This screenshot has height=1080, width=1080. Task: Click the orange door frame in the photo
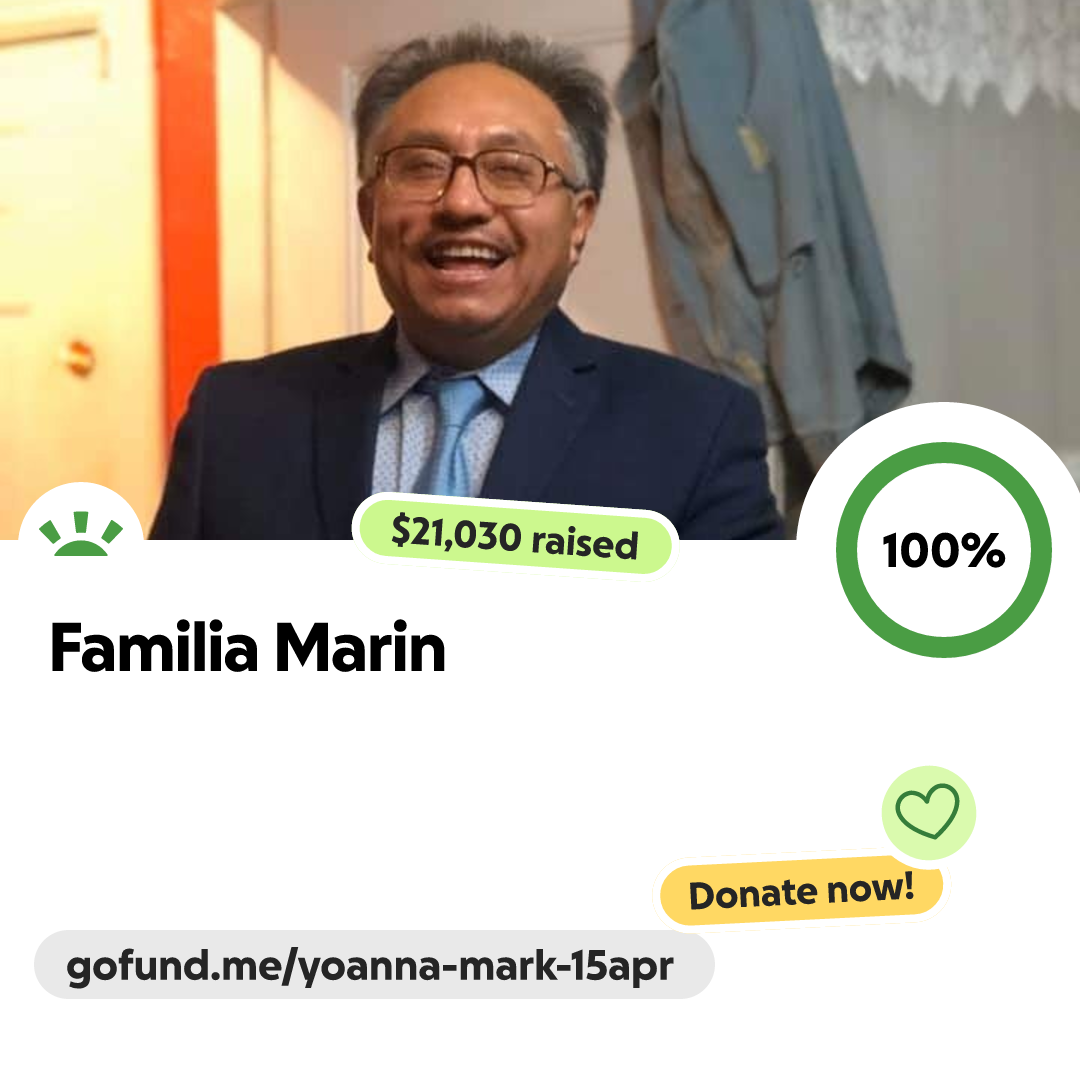click(187, 207)
